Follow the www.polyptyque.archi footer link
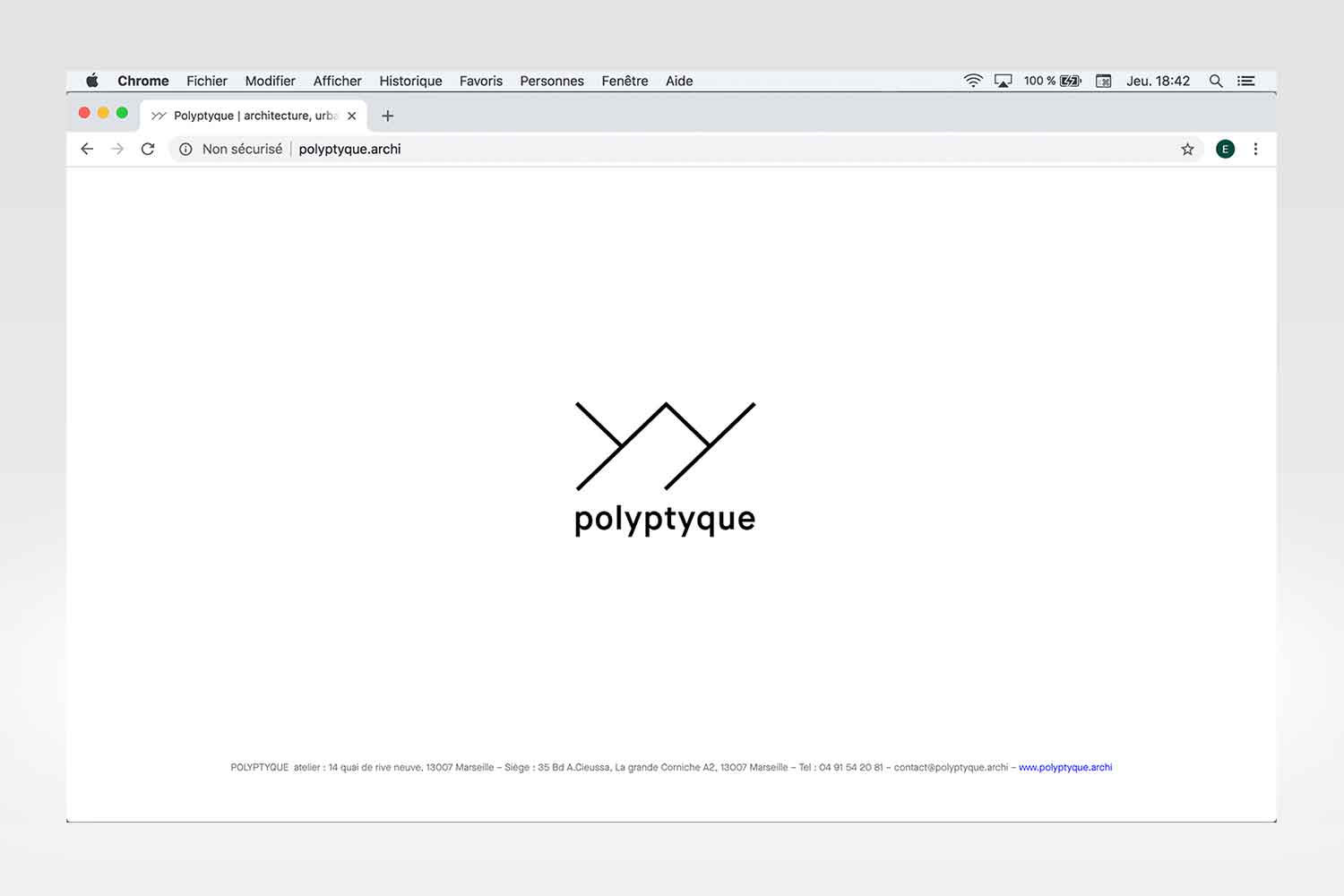This screenshot has width=1344, height=896. click(1065, 767)
